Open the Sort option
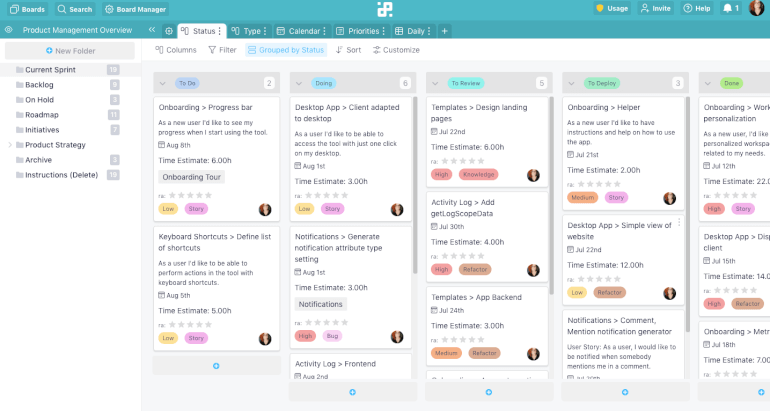The width and height of the screenshot is (770, 411). click(x=348, y=50)
